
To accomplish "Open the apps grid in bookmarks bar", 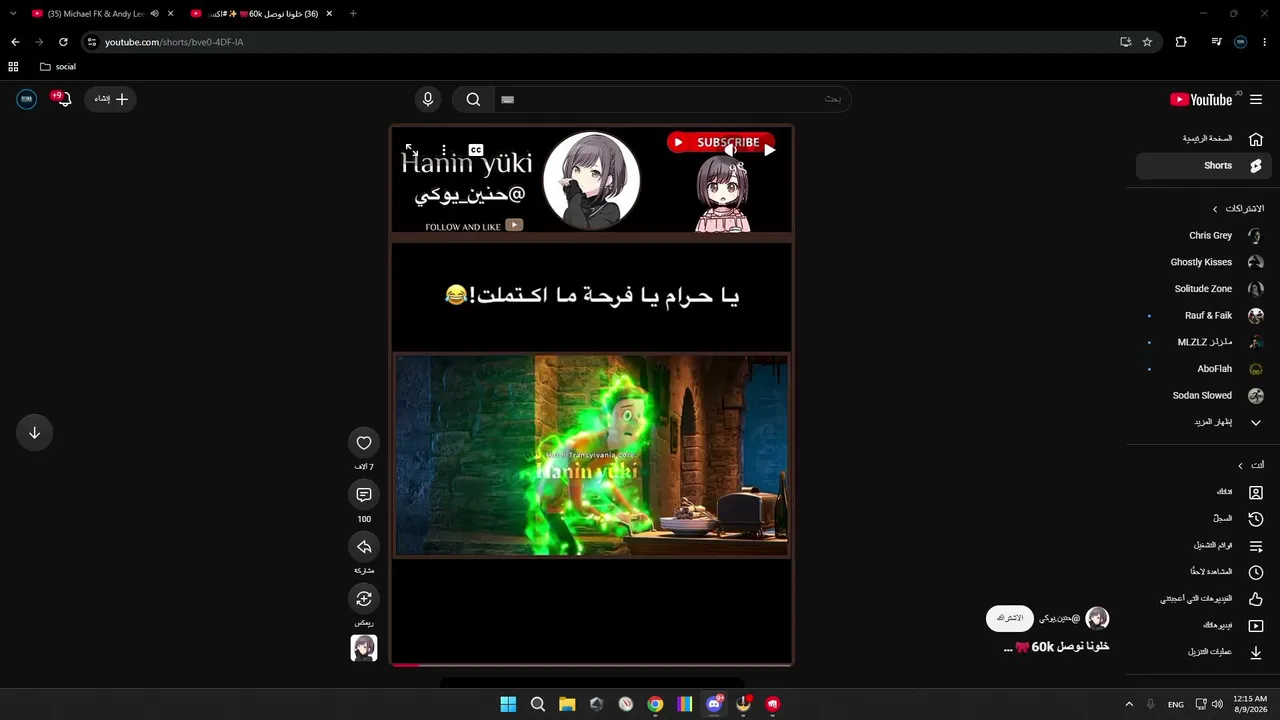I will 13,67.
